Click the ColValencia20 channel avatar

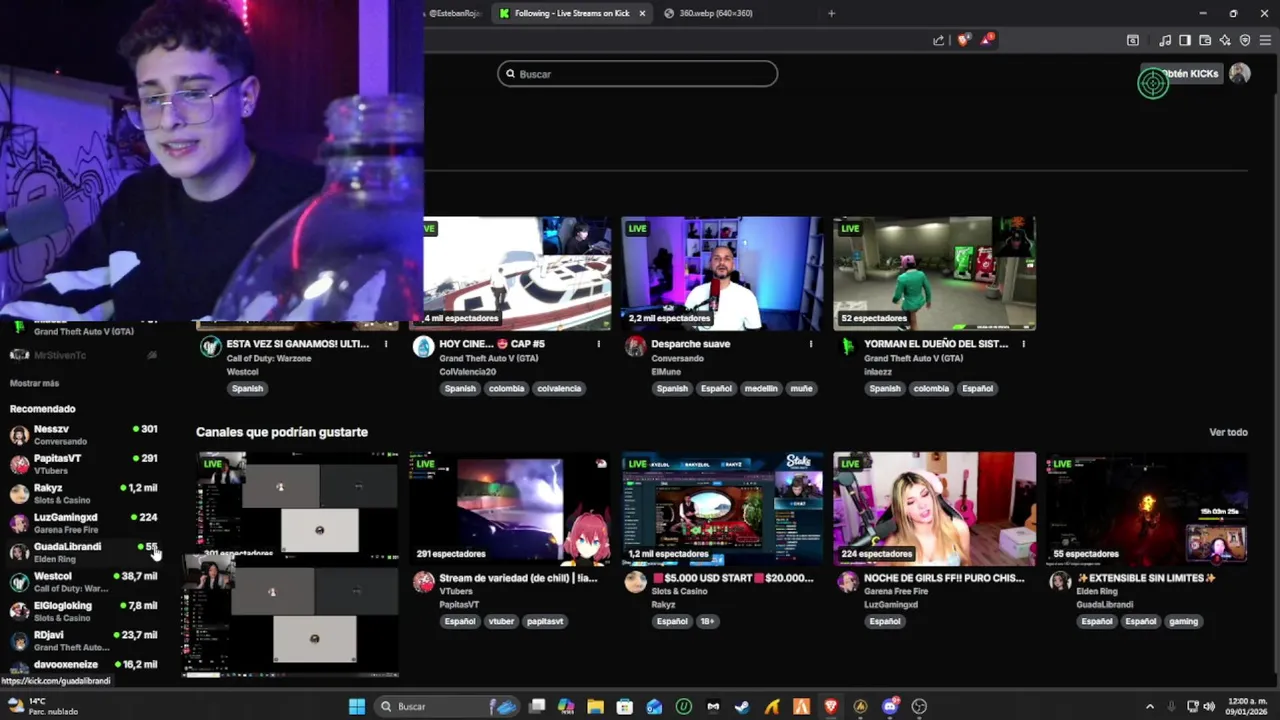pyautogui.click(x=424, y=347)
